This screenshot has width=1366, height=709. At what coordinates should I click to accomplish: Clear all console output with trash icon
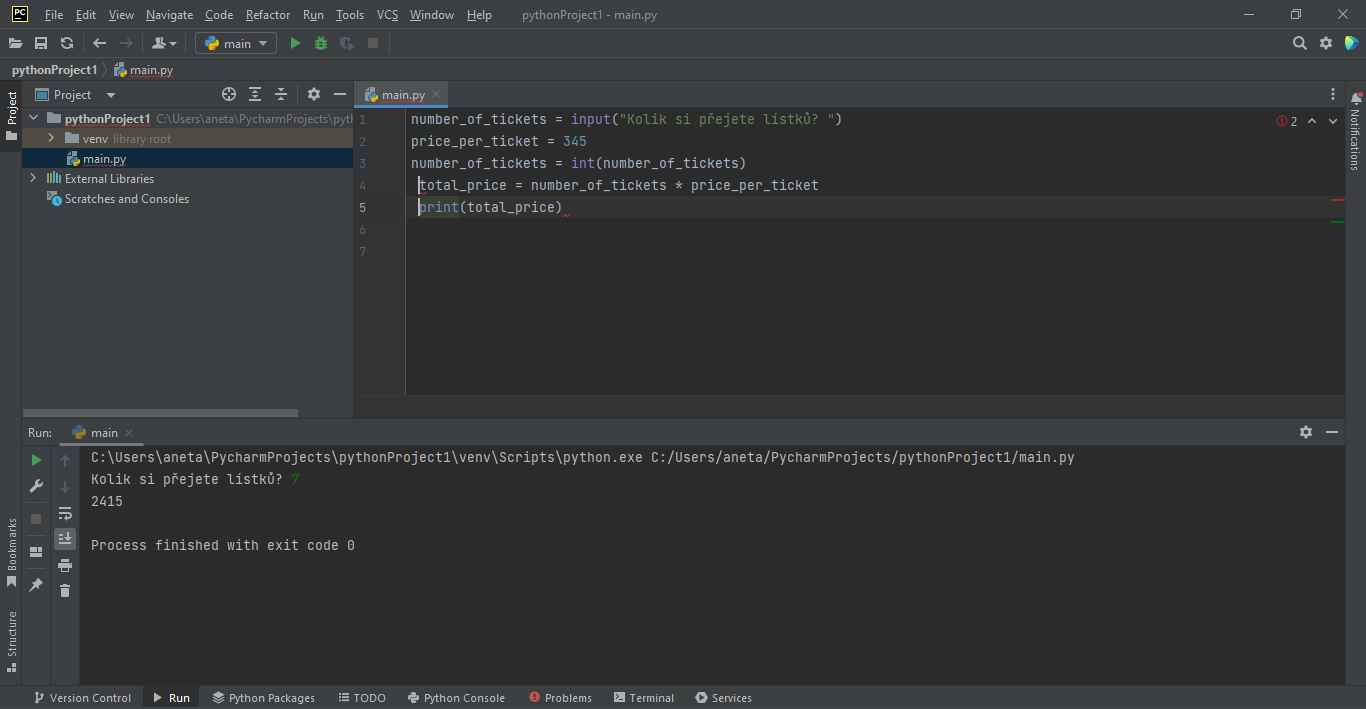click(x=65, y=590)
